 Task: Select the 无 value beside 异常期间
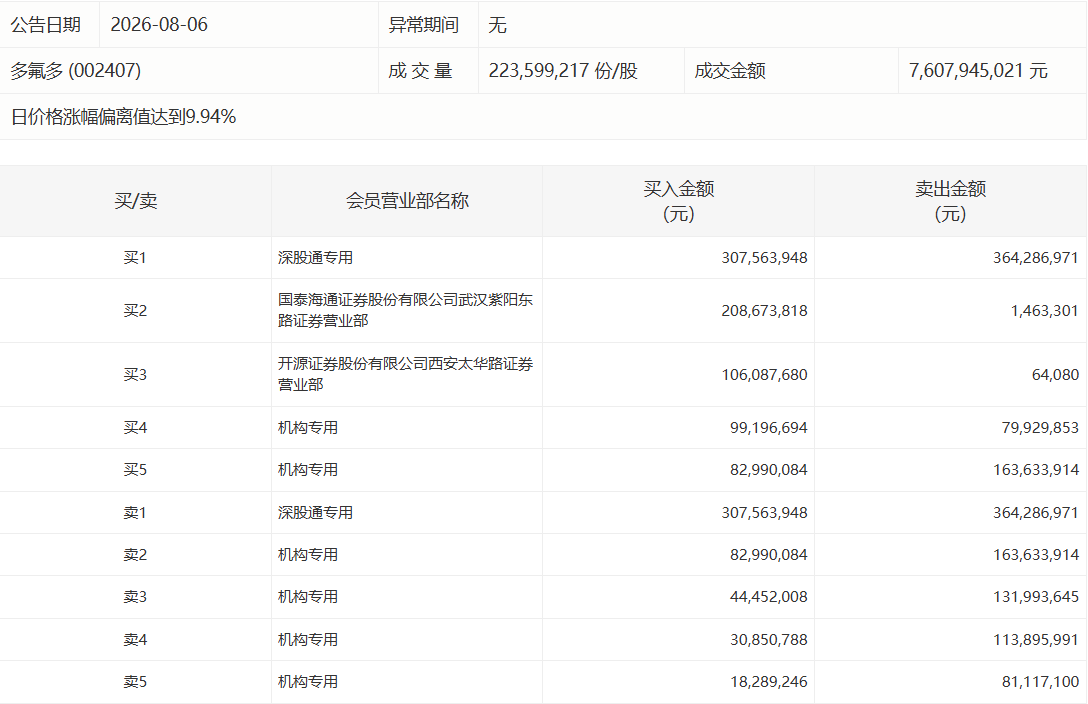498,25
